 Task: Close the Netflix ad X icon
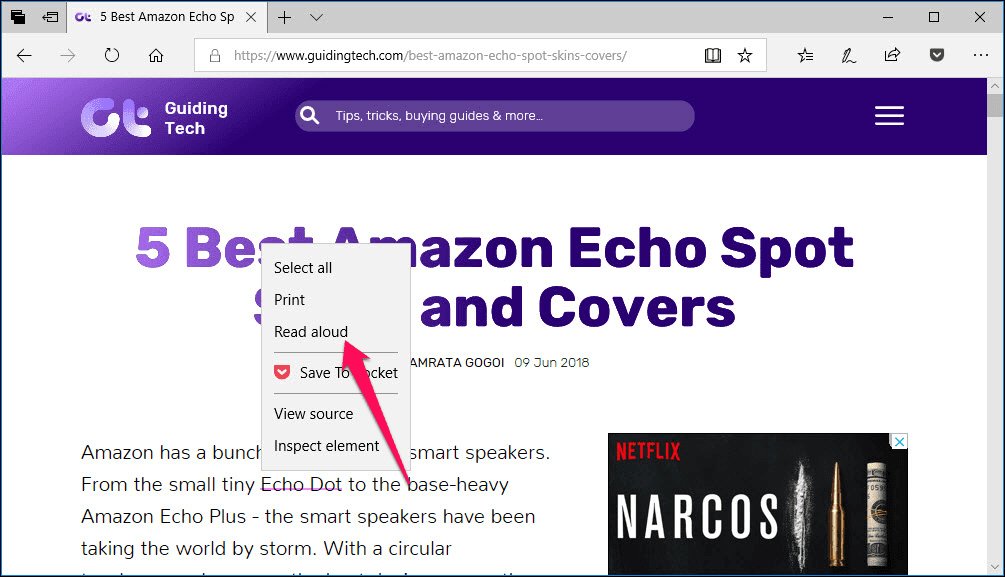click(x=900, y=442)
